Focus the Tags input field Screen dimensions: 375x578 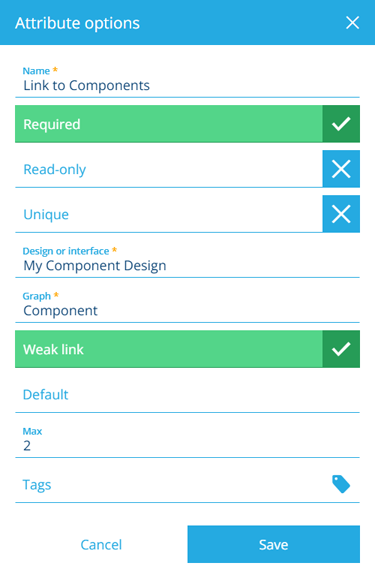point(173,485)
